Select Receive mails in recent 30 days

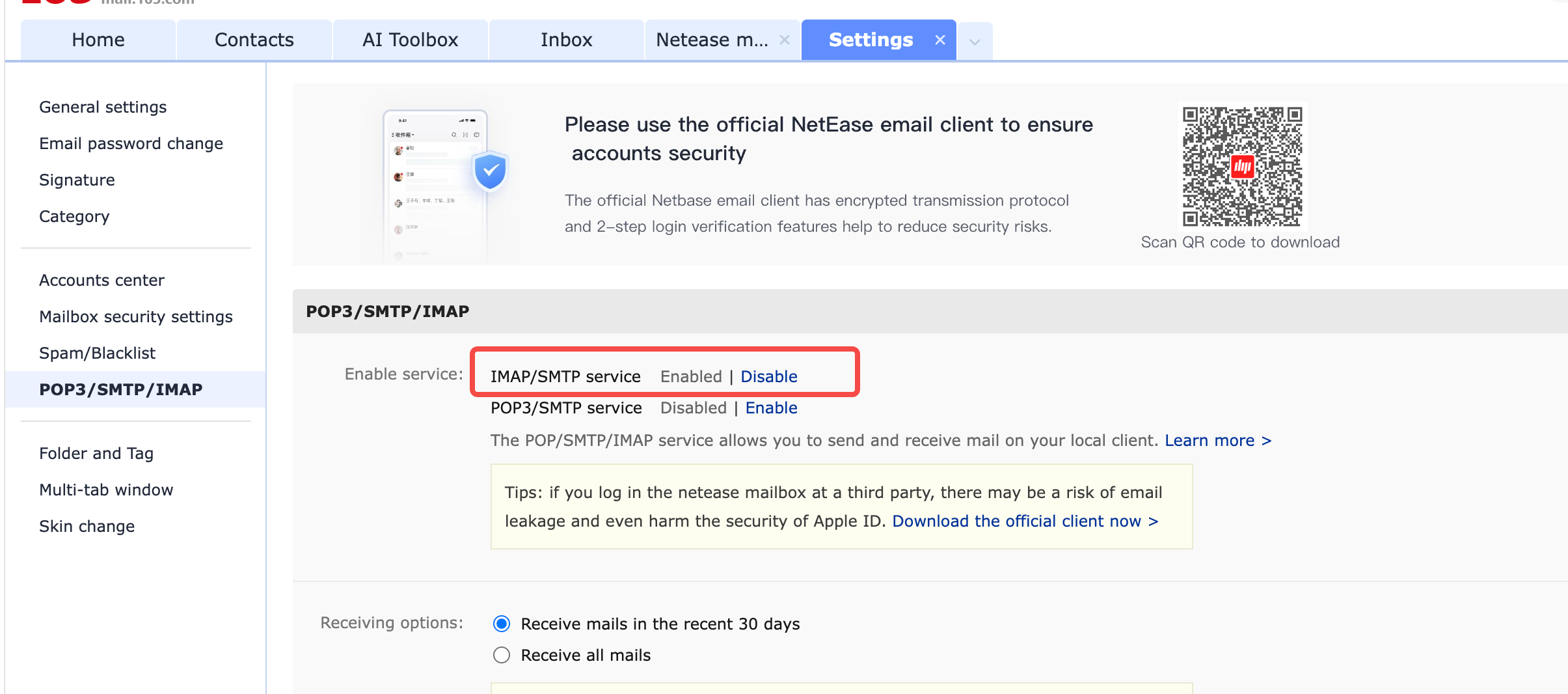(502, 624)
